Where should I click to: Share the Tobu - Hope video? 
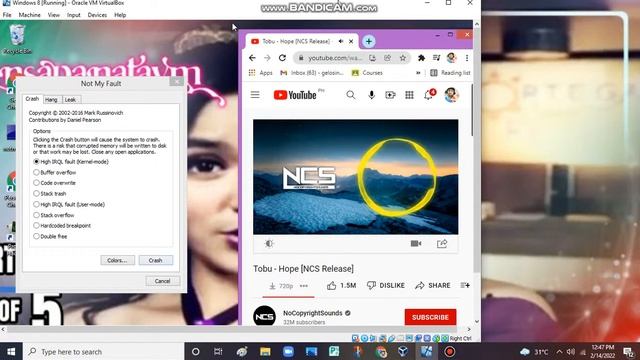point(433,285)
